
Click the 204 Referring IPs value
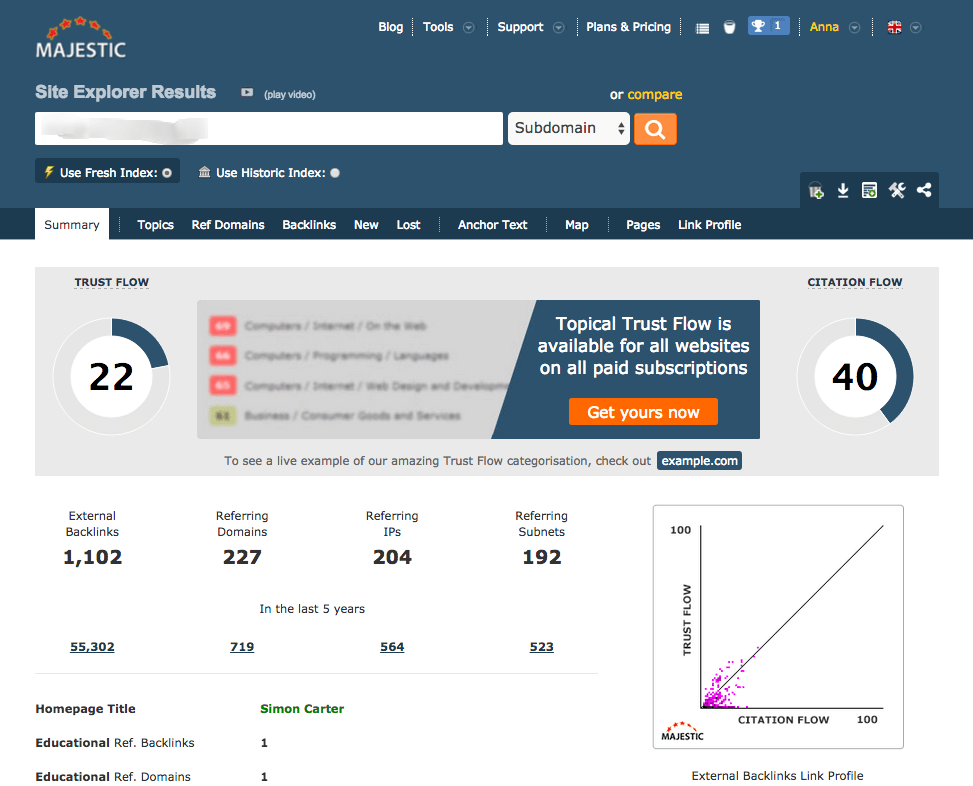[x=392, y=556]
